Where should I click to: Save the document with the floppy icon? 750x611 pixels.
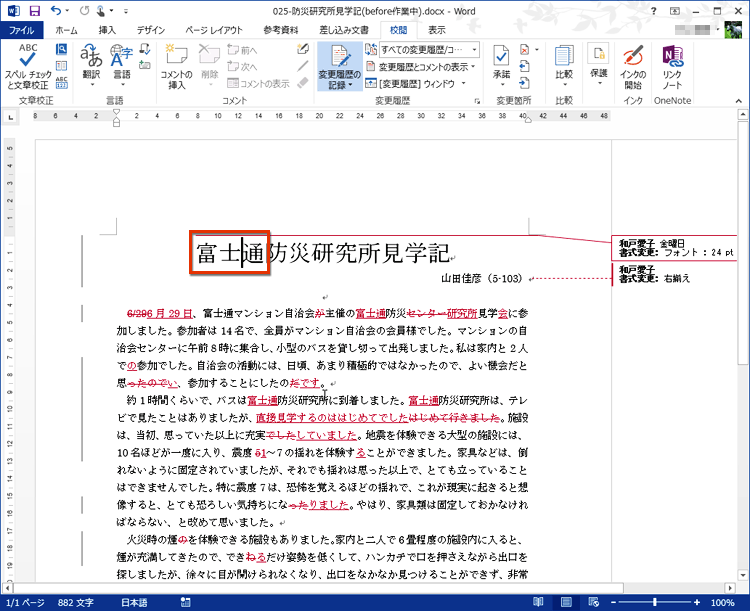pos(34,11)
